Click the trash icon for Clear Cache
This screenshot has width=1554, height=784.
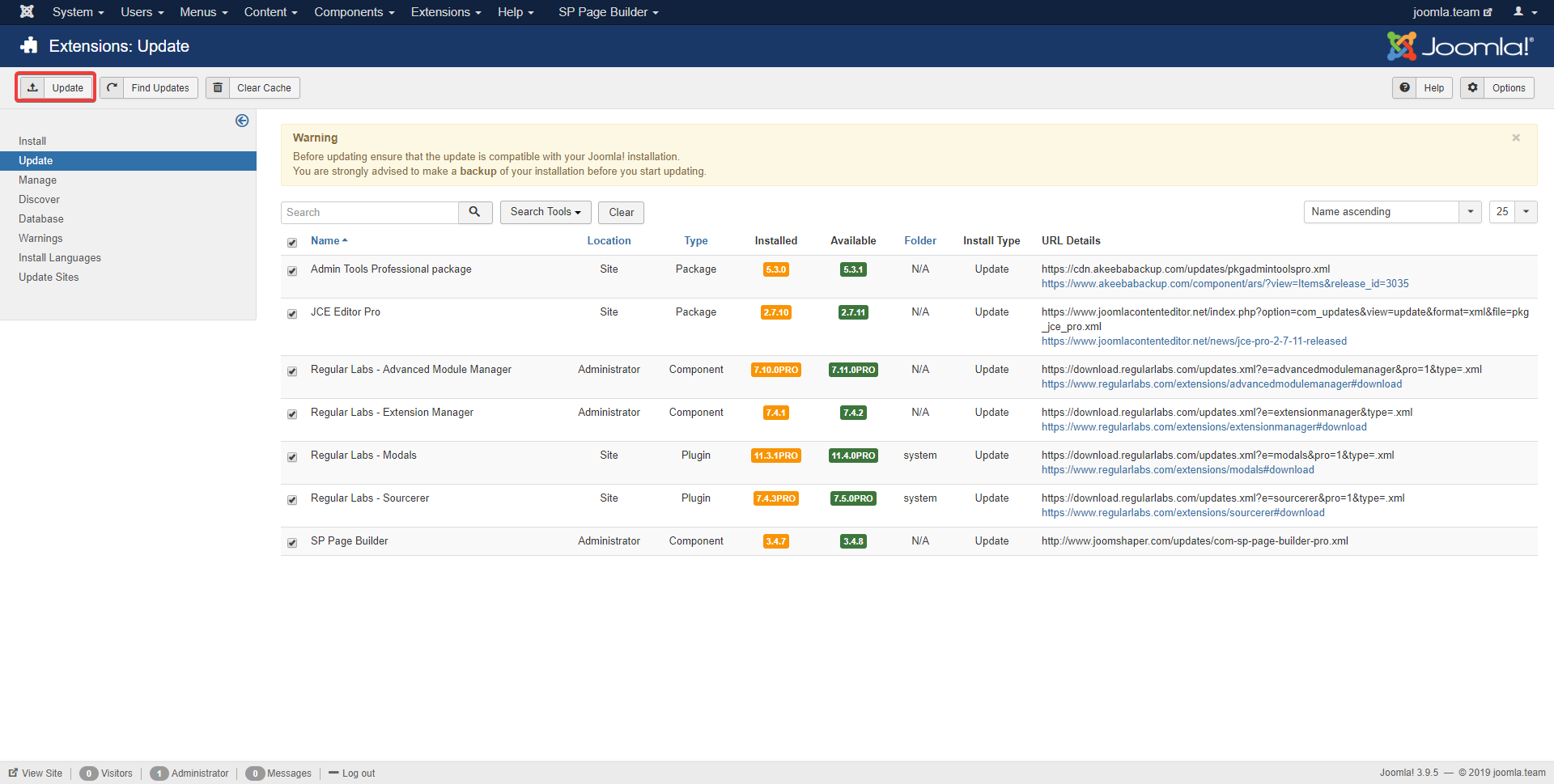[218, 87]
